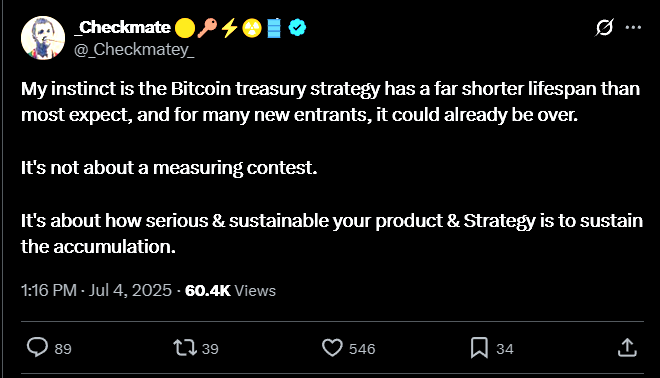Image resolution: width=660 pixels, height=378 pixels.
Task: Click the blue verified checkmark badge
Action: coord(297,28)
